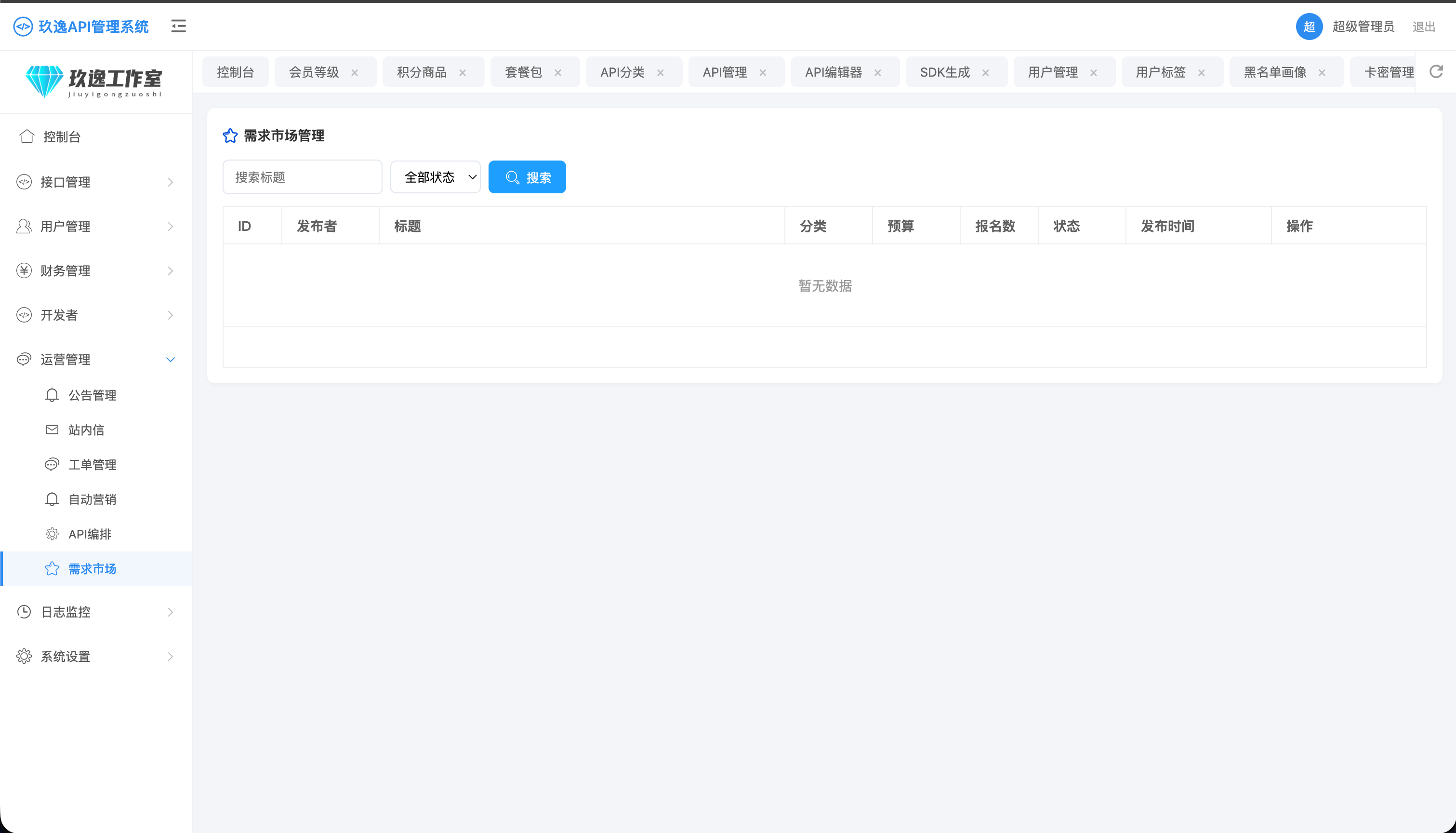
Task: Click the 公告管理 bell icon
Action: (52, 395)
